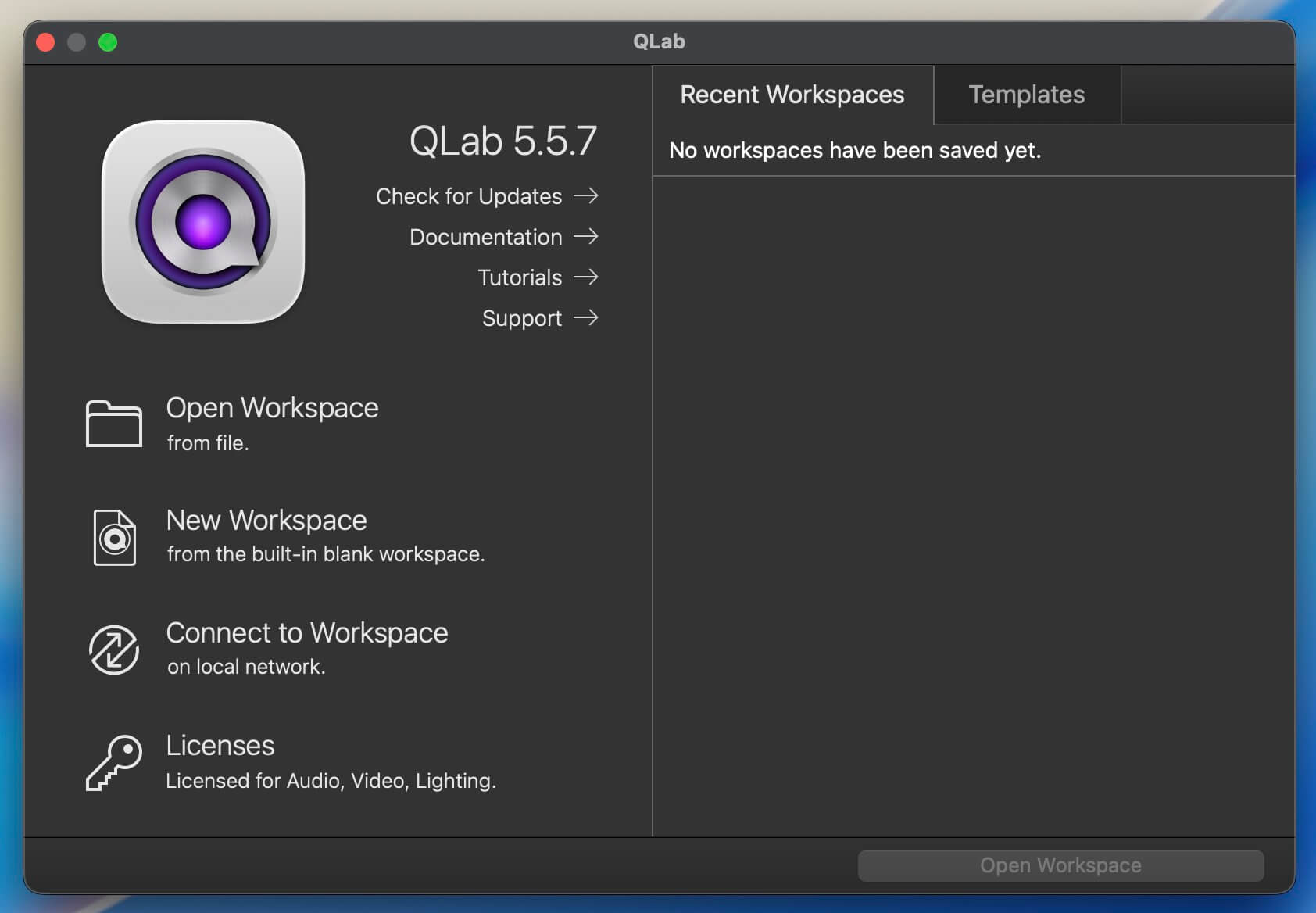
Task: Switch to the Templates tab
Action: tap(1026, 95)
